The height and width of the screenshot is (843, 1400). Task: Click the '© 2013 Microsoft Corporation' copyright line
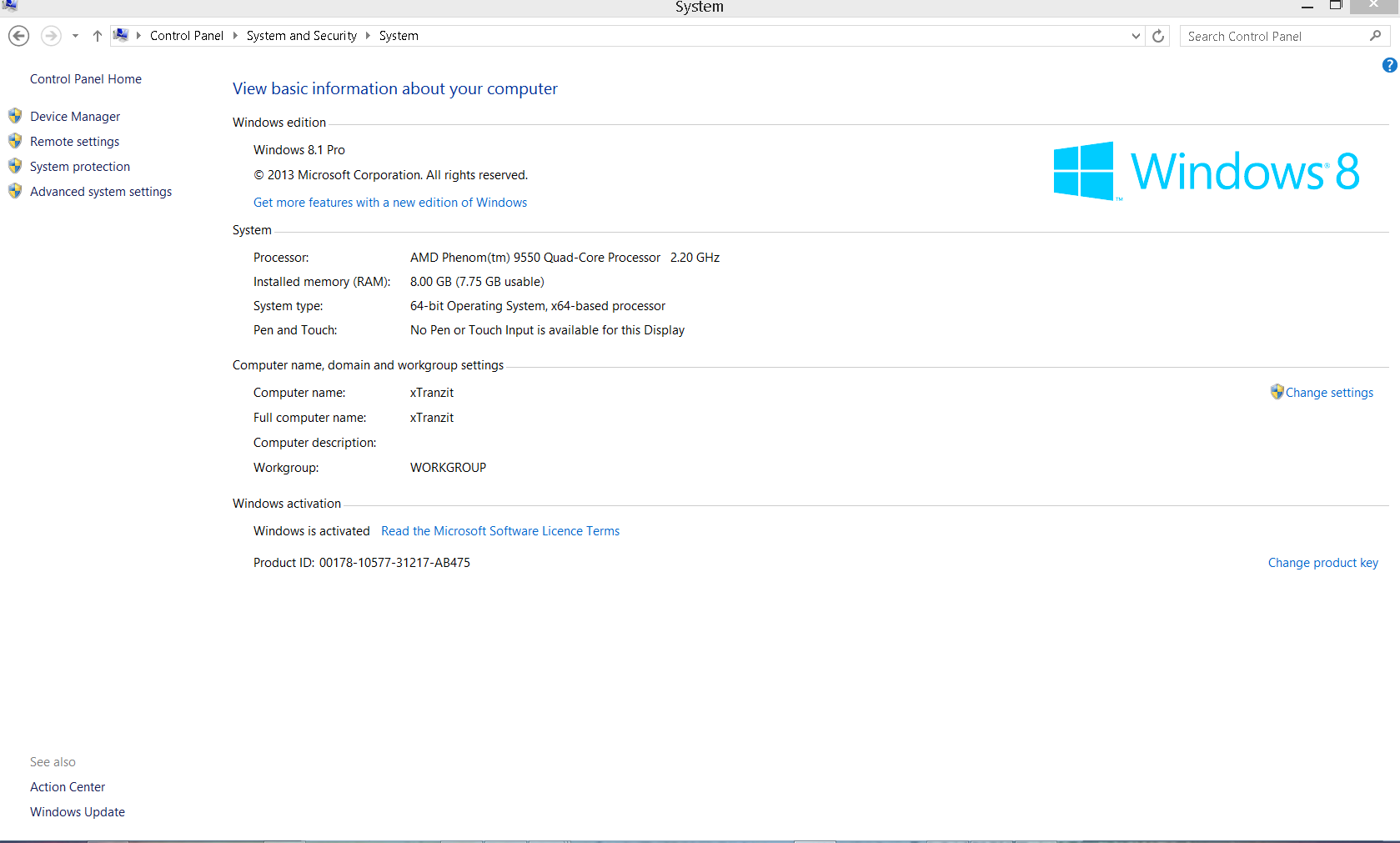pyautogui.click(x=390, y=175)
